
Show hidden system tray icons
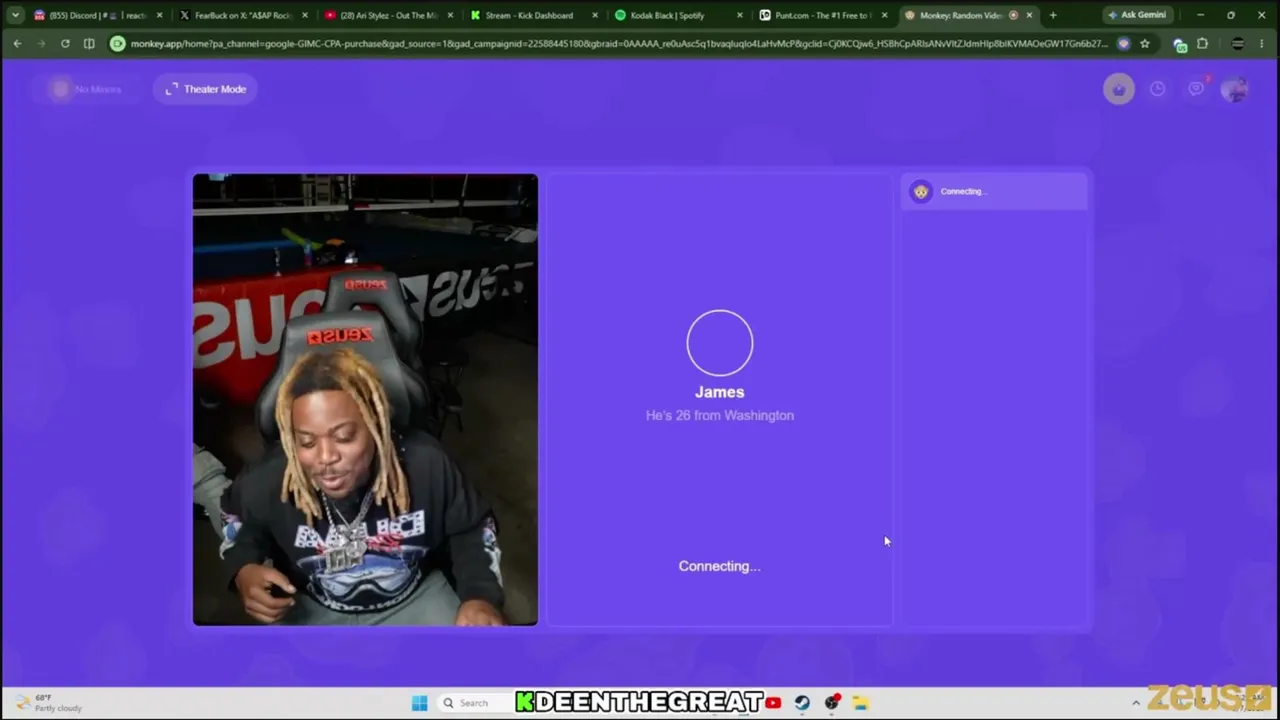(x=1136, y=703)
